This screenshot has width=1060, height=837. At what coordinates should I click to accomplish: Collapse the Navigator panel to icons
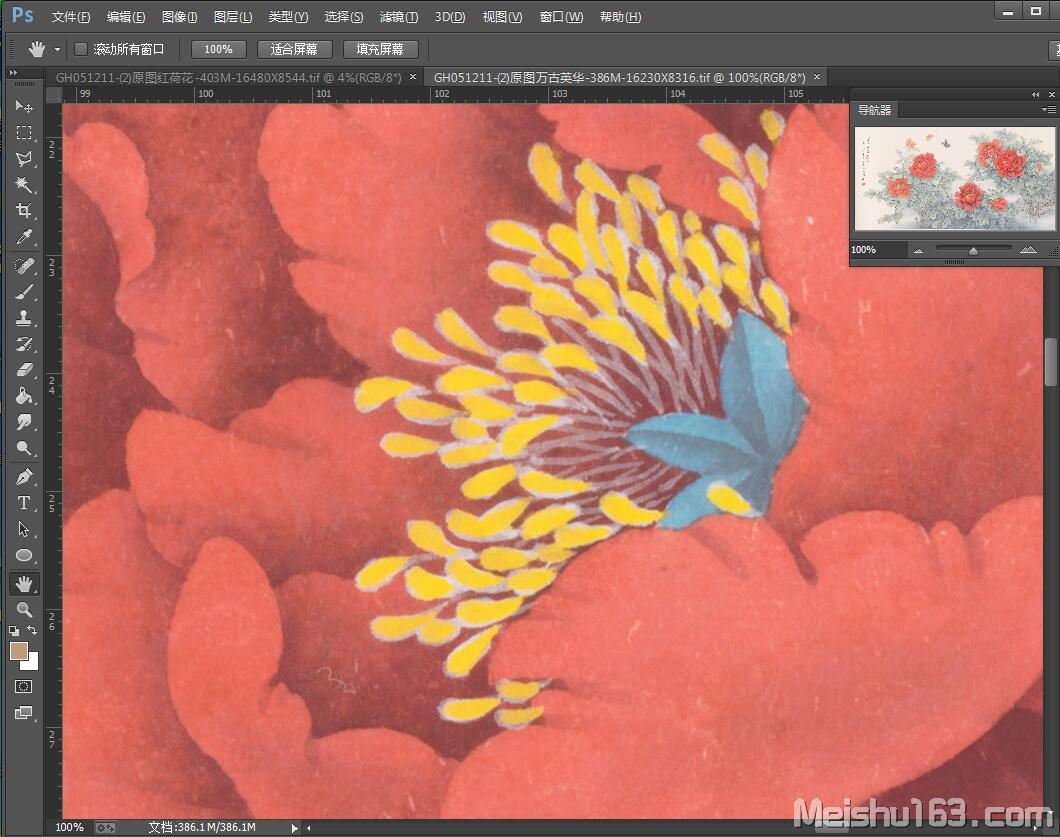coord(1035,95)
